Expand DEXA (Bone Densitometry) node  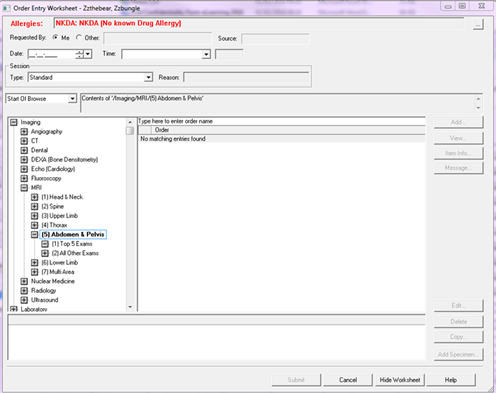tap(24, 160)
